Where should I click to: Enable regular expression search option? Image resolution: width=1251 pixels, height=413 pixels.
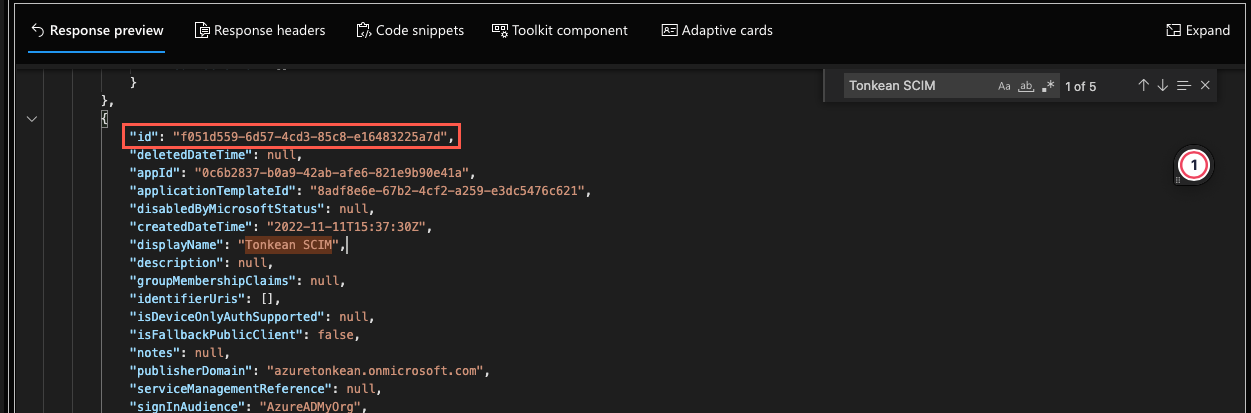[x=1047, y=86]
